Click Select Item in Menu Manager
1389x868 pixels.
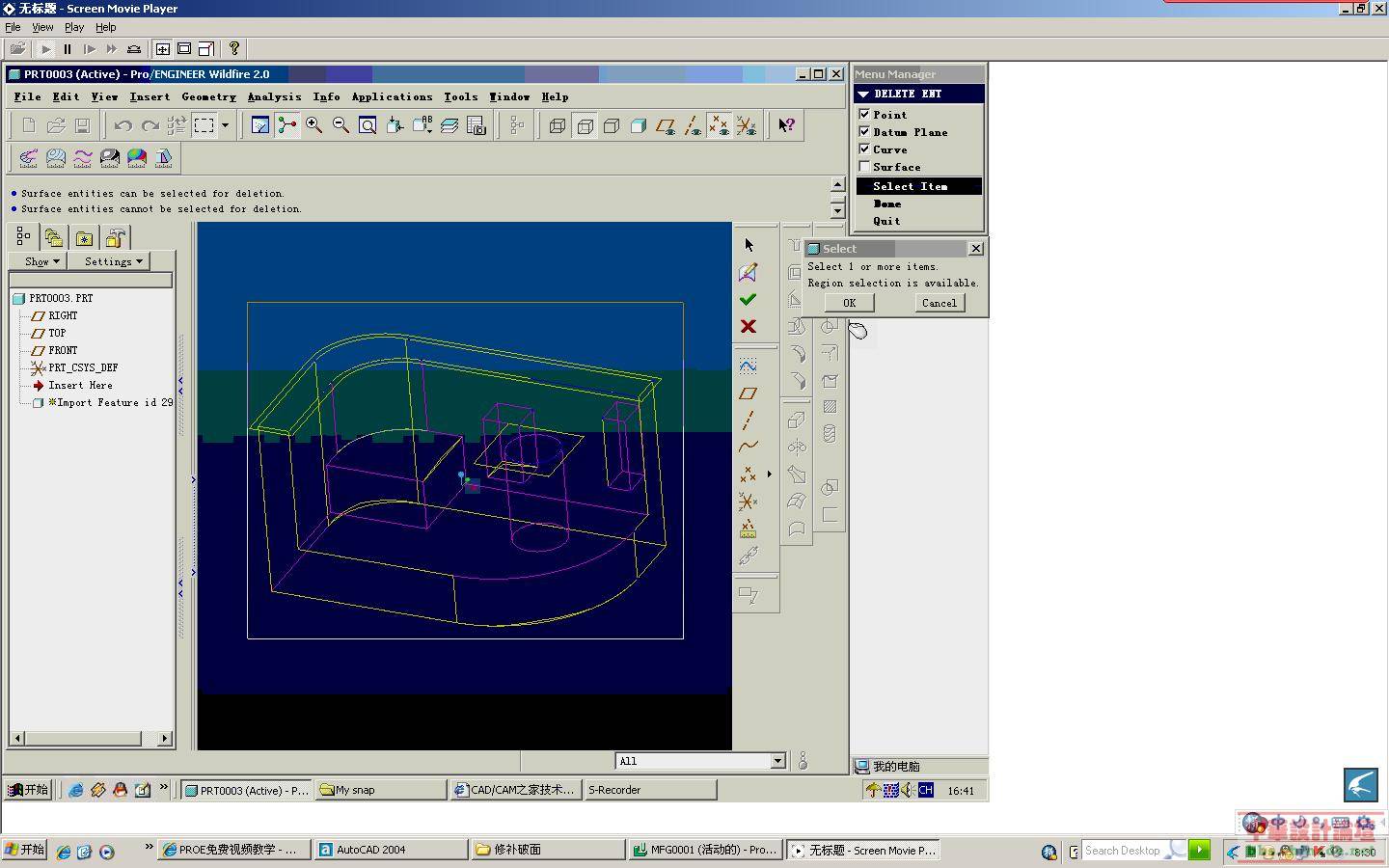[x=918, y=186]
